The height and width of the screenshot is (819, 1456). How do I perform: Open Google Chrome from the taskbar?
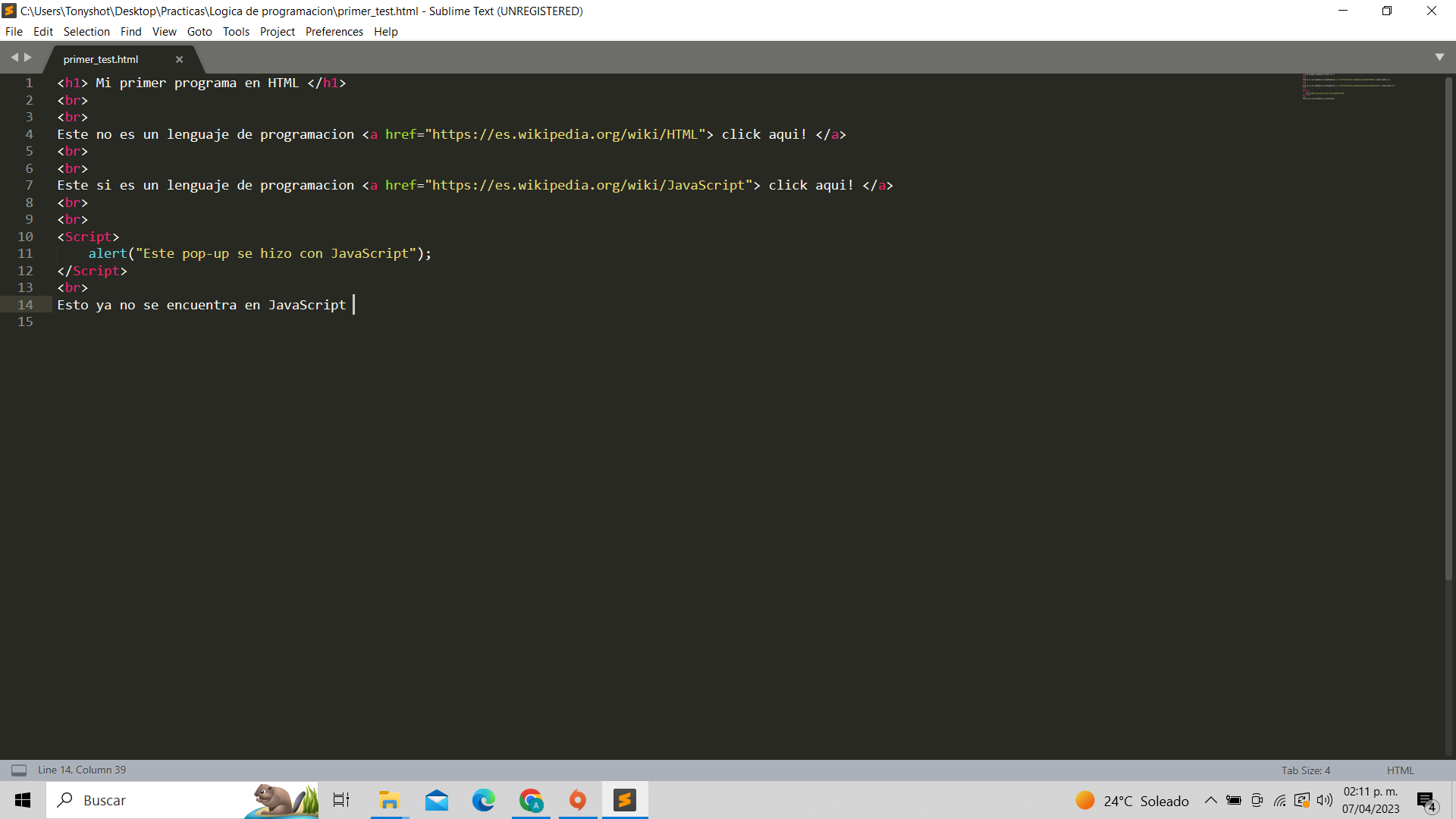(531, 801)
